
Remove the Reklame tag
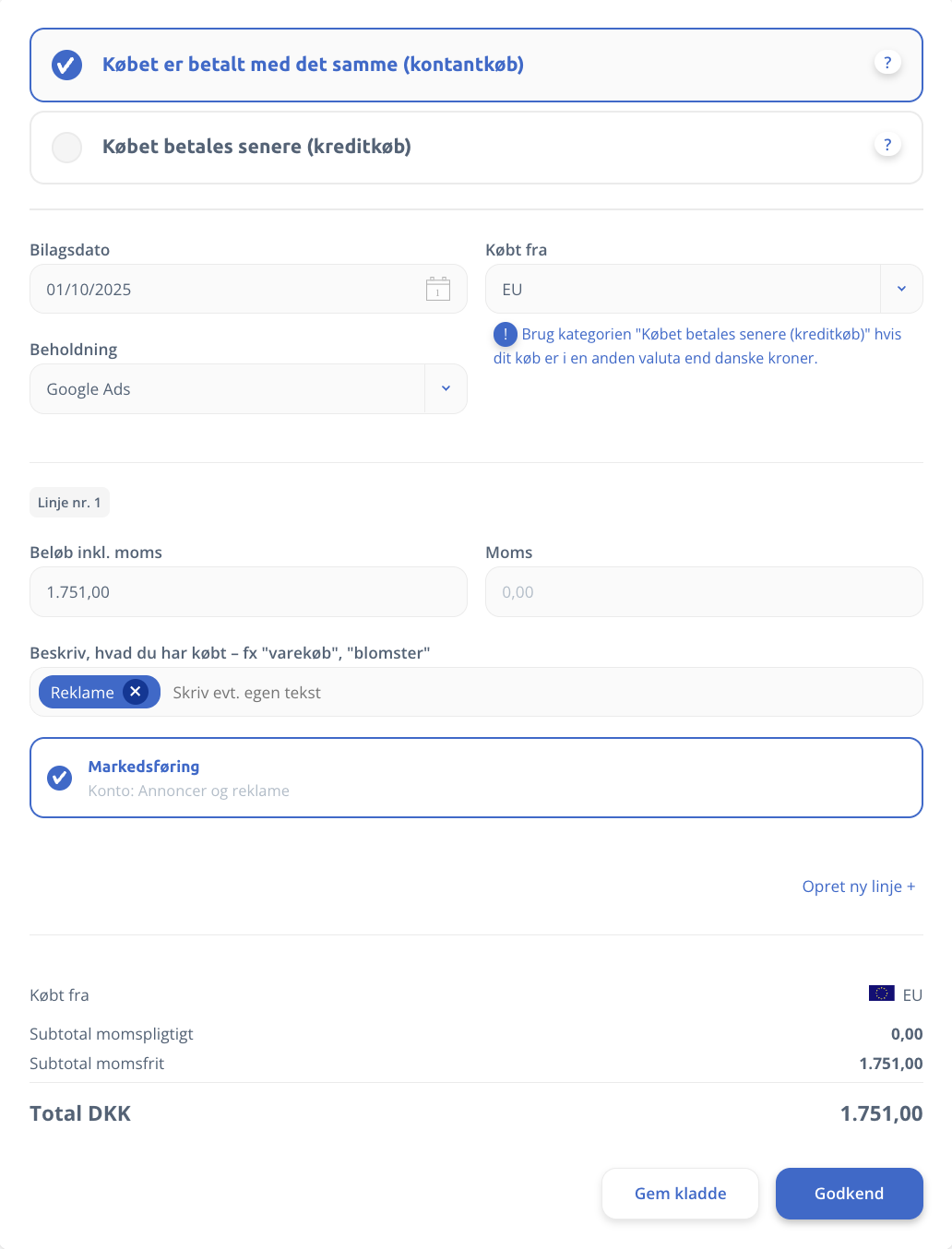(136, 692)
